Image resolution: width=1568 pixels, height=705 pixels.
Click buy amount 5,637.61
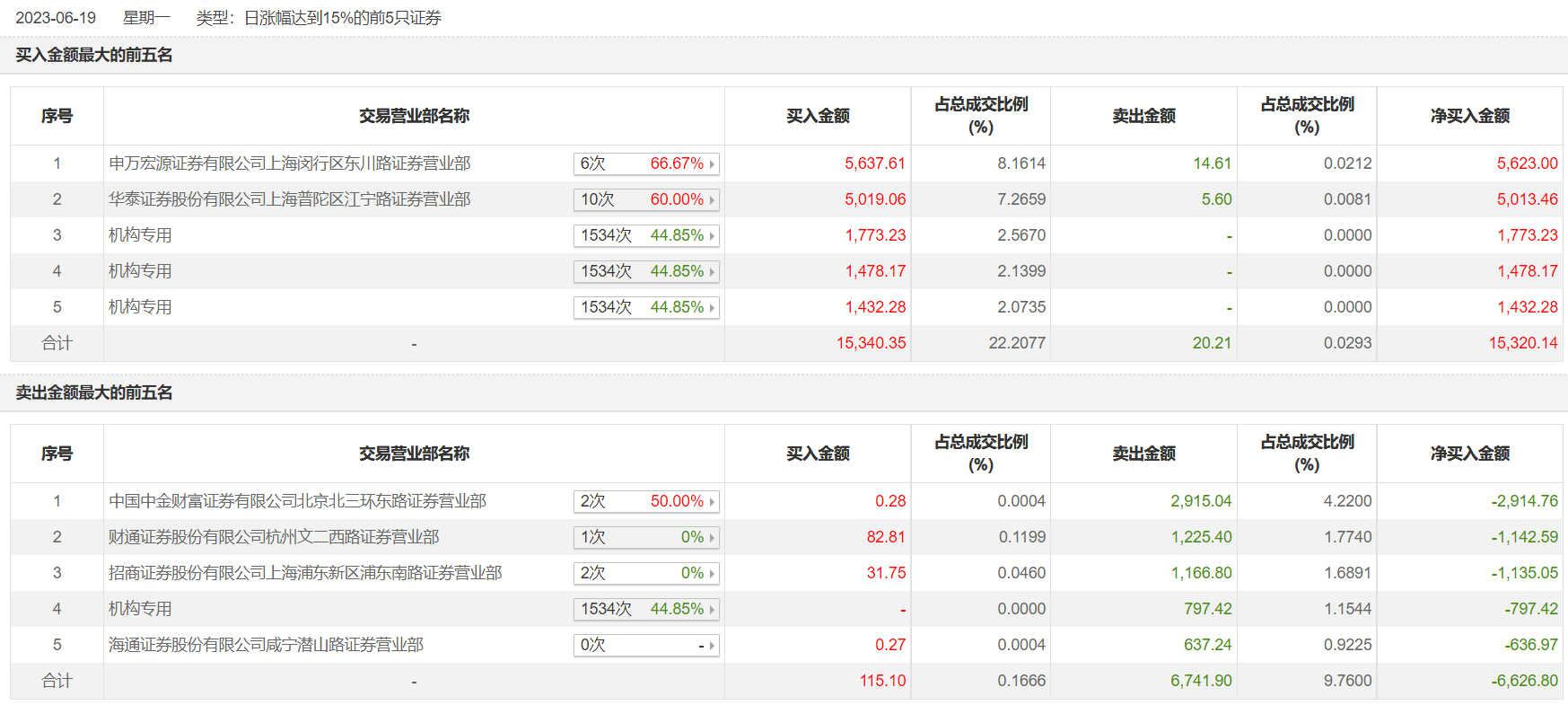[875, 163]
